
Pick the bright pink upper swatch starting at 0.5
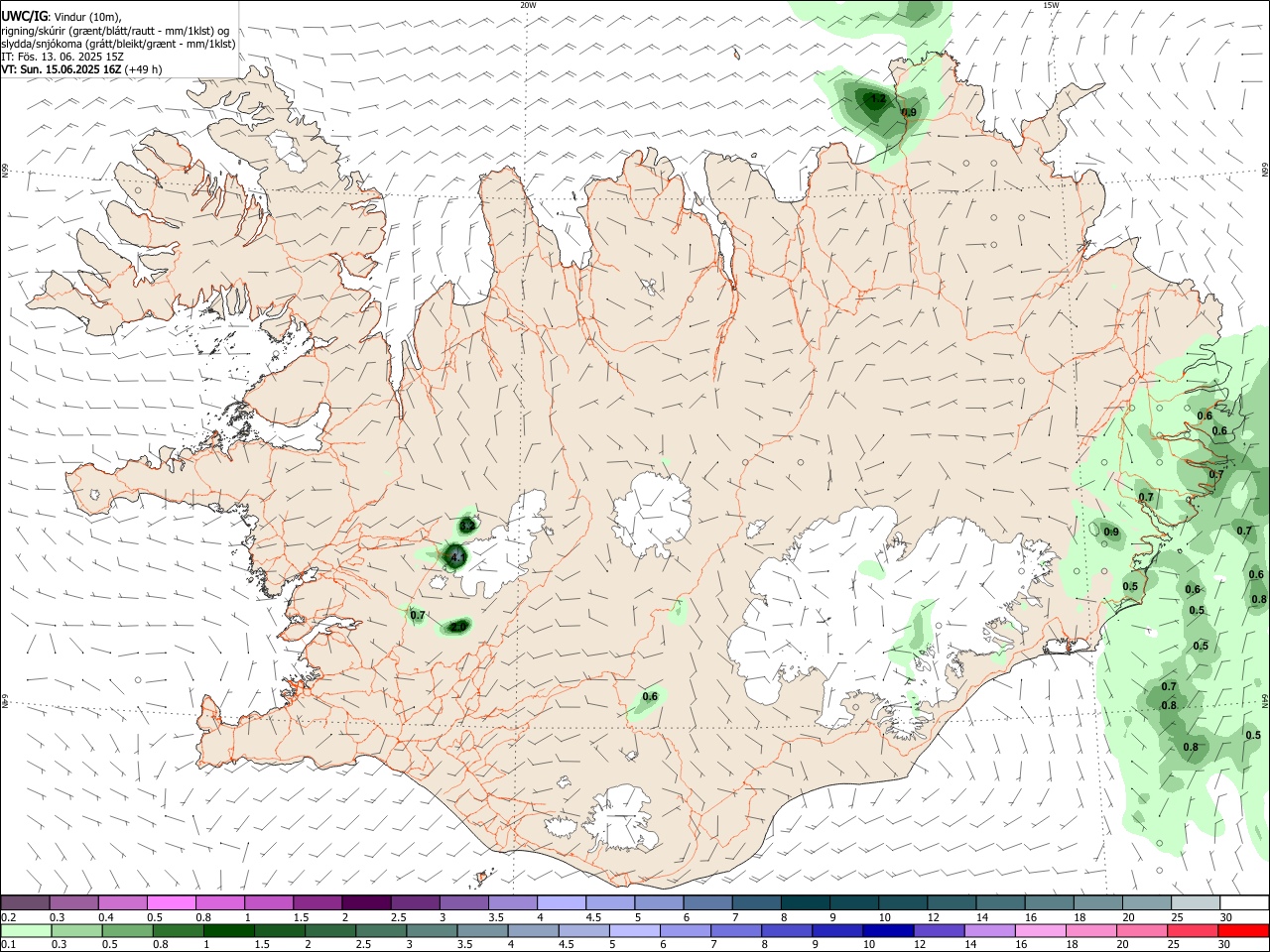171,902
